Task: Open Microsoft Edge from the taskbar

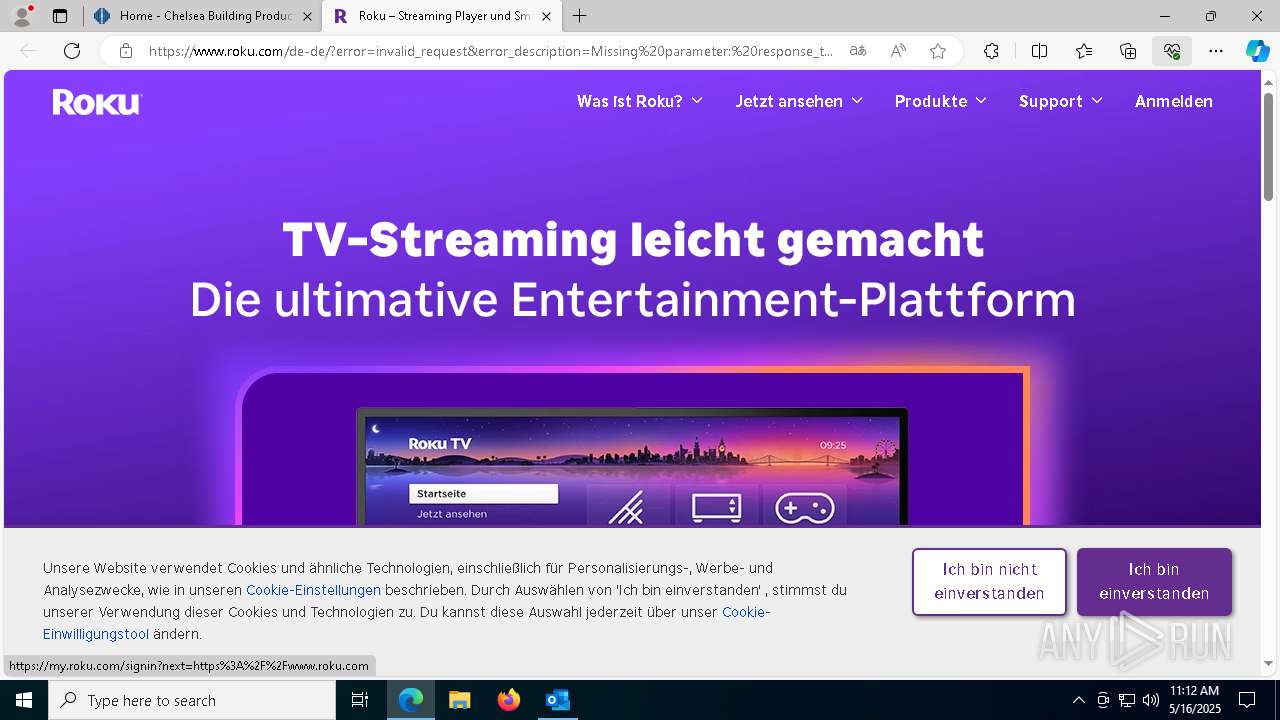Action: [411, 700]
